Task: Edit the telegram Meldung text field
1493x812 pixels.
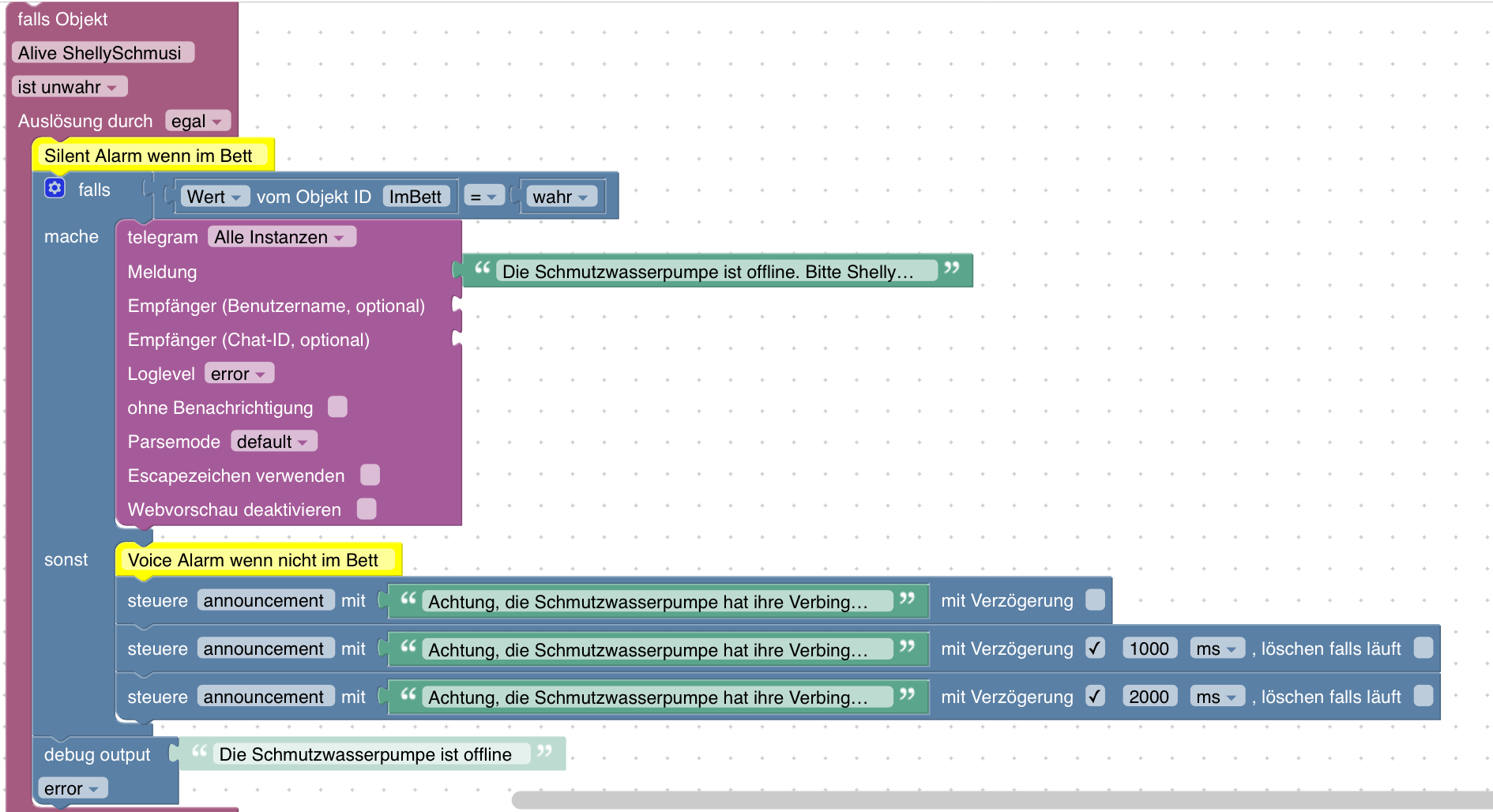Action: coord(716,272)
